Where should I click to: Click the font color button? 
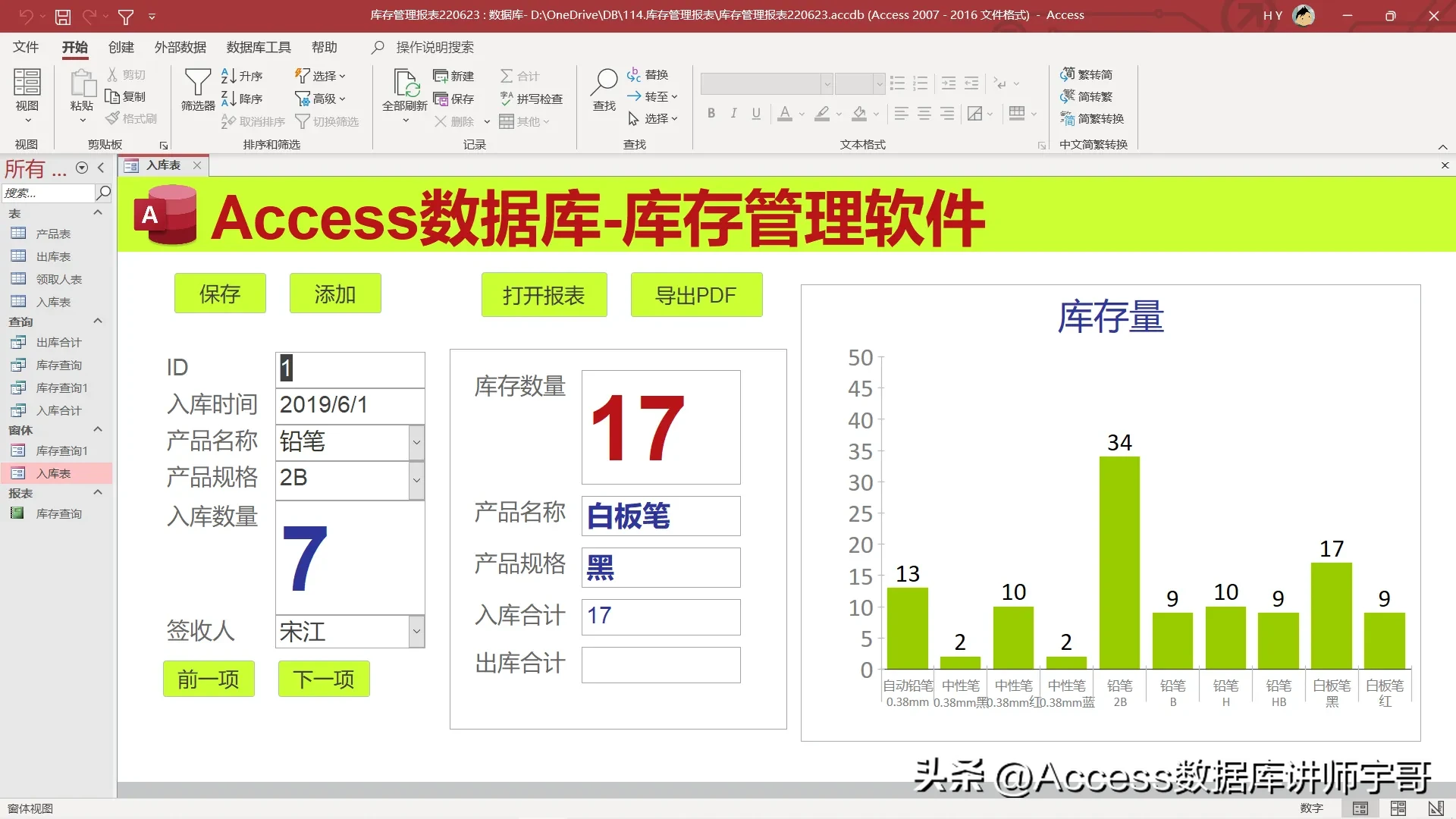click(x=785, y=114)
